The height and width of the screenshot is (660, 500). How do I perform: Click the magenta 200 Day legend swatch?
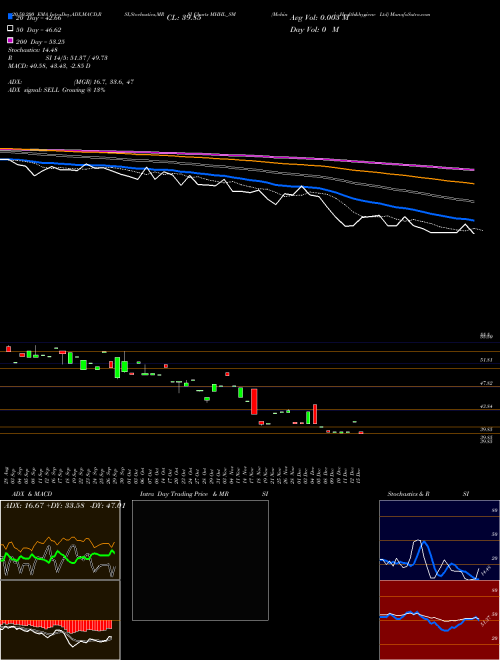click(10, 40)
